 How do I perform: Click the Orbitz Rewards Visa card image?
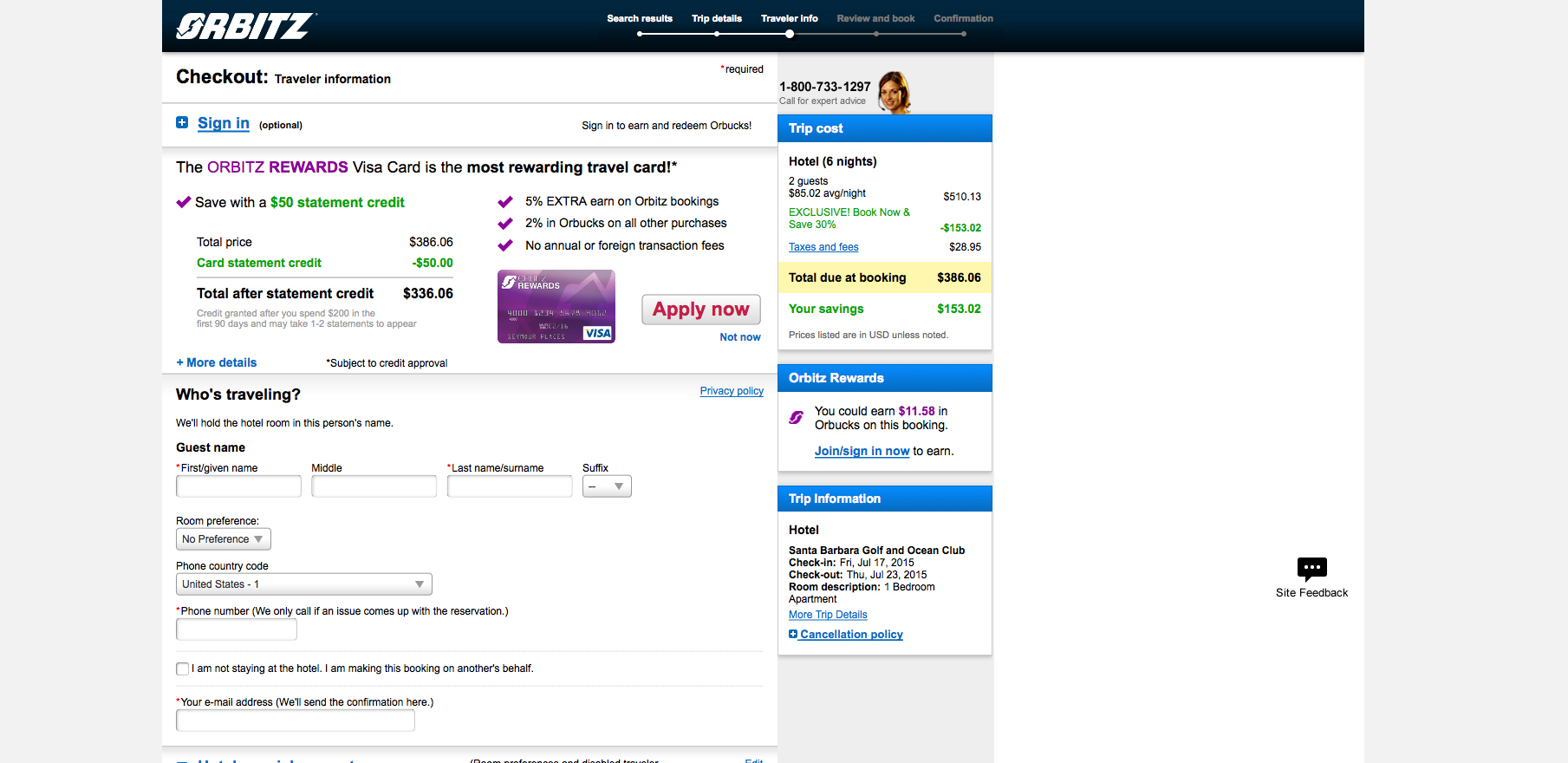pos(556,306)
